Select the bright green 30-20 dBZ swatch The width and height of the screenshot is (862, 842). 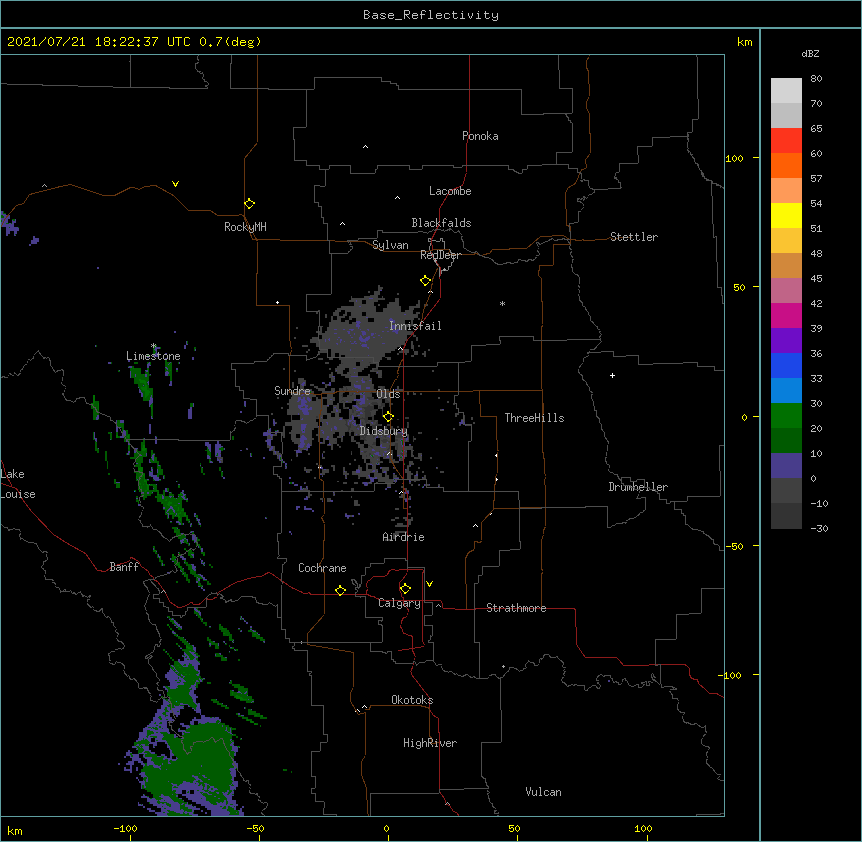click(x=786, y=416)
